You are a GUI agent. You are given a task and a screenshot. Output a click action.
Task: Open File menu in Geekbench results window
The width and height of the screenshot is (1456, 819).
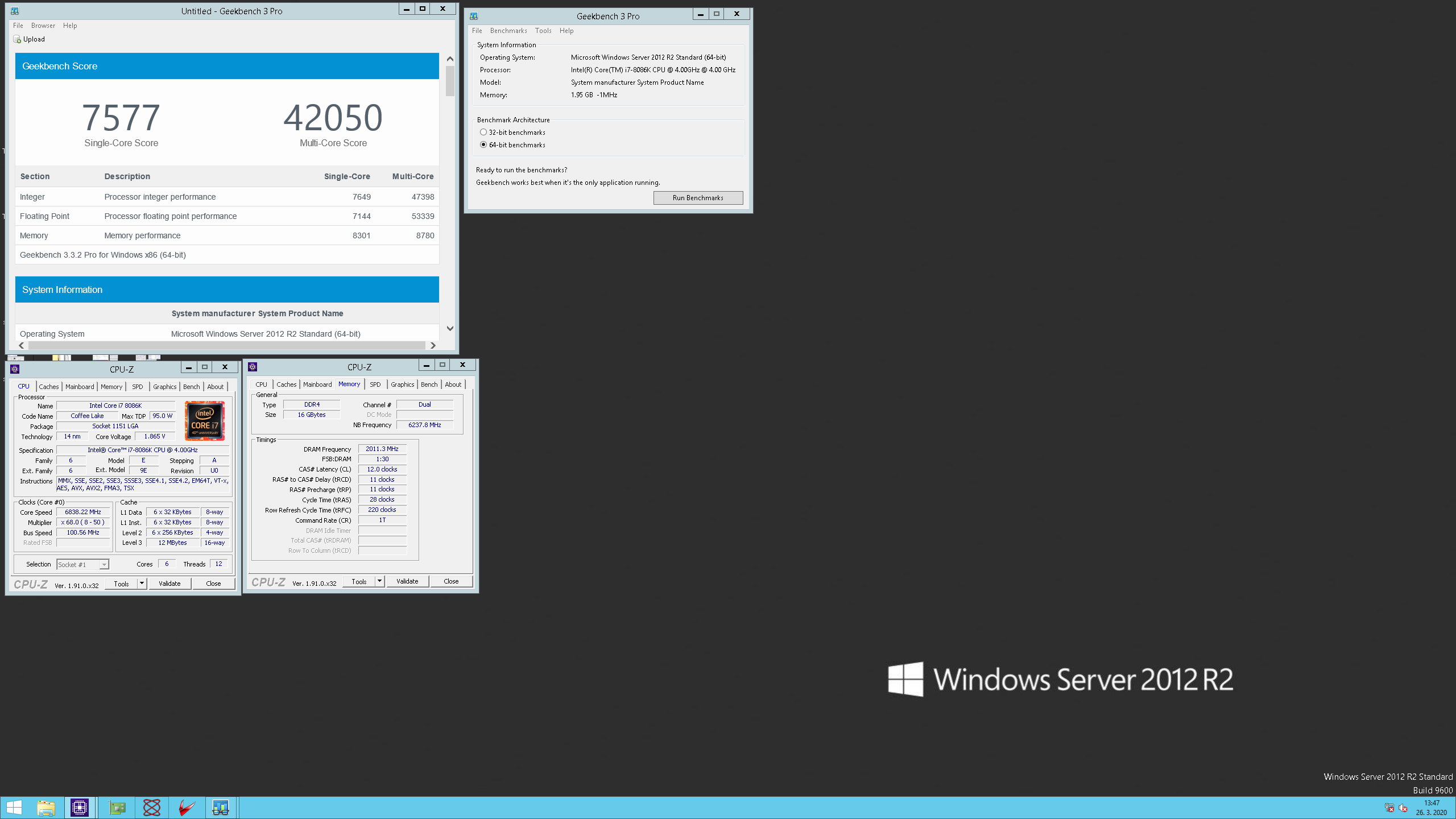tap(18, 26)
